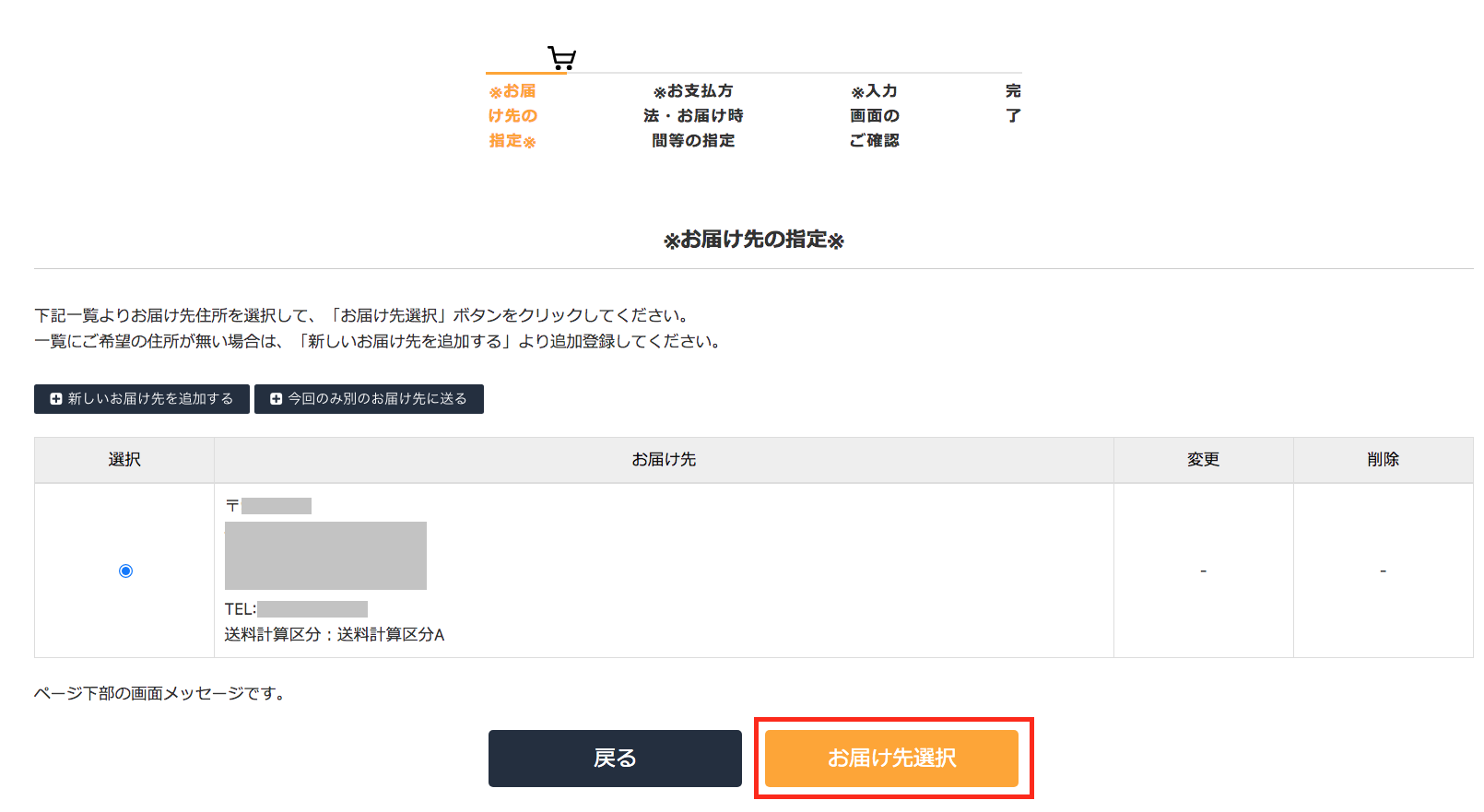
Task: Click the plus icon on 今回のみ別のお届け先に送る
Action: click(276, 399)
